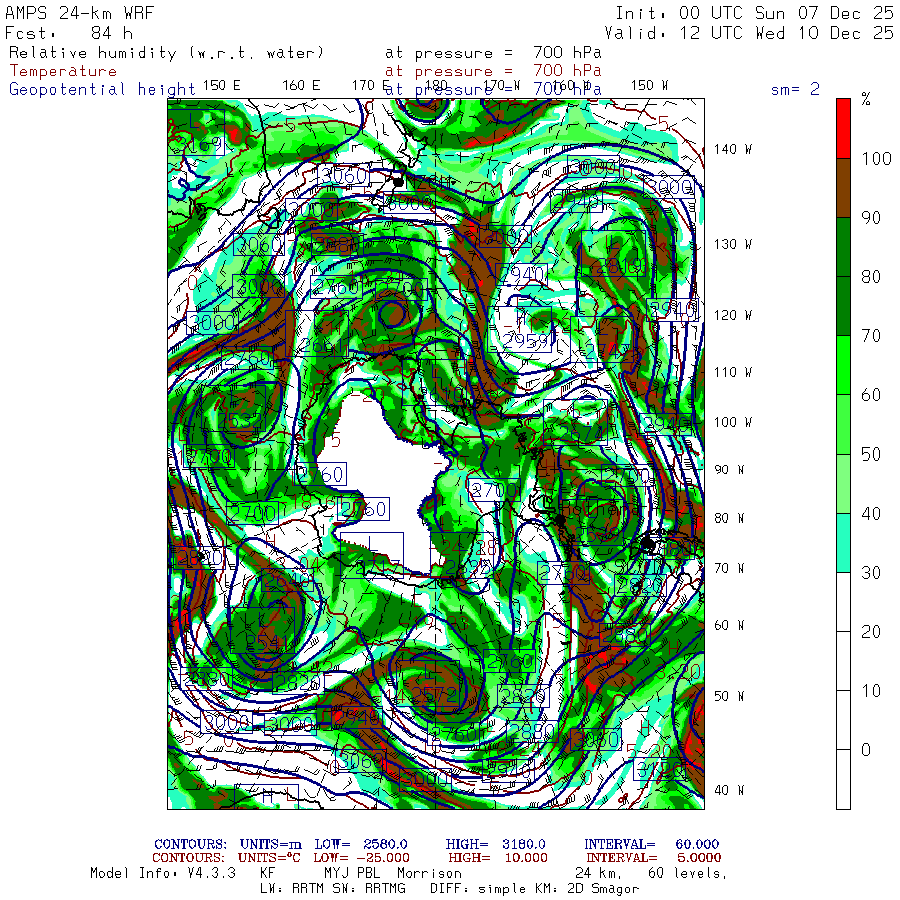Screen dimensions: 900x900
Task: Click the brown 90–100% color bar segment
Action: [843, 188]
